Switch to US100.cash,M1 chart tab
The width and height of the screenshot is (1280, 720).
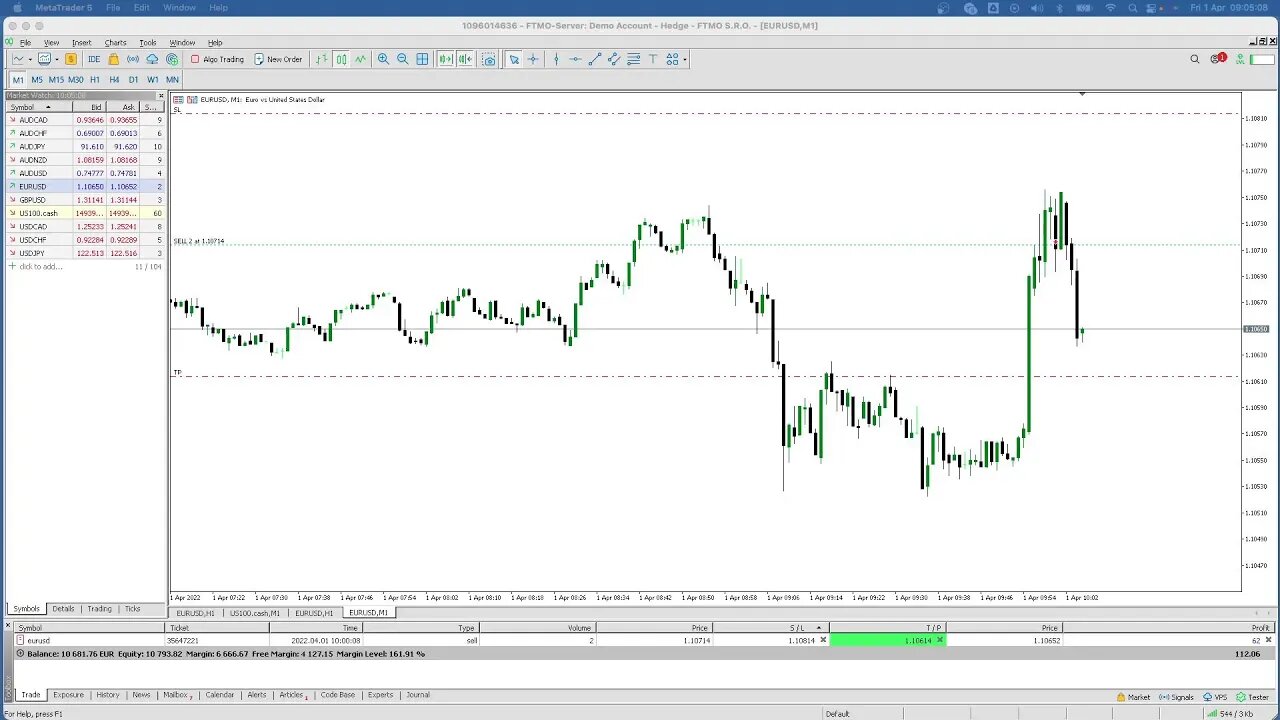(255, 613)
